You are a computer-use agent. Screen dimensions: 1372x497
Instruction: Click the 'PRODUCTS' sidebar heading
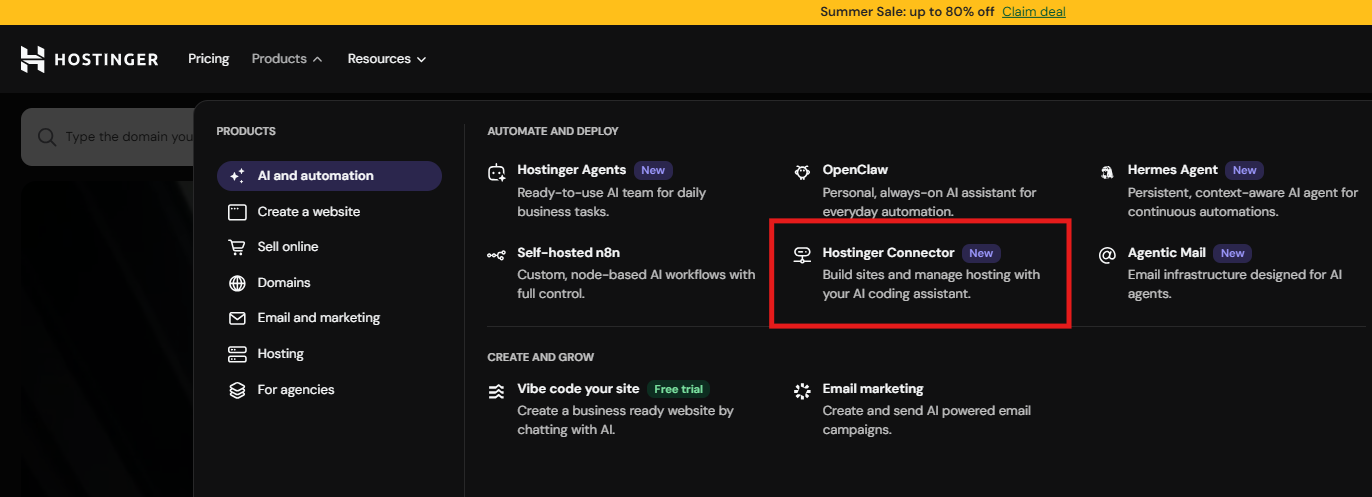click(x=246, y=131)
